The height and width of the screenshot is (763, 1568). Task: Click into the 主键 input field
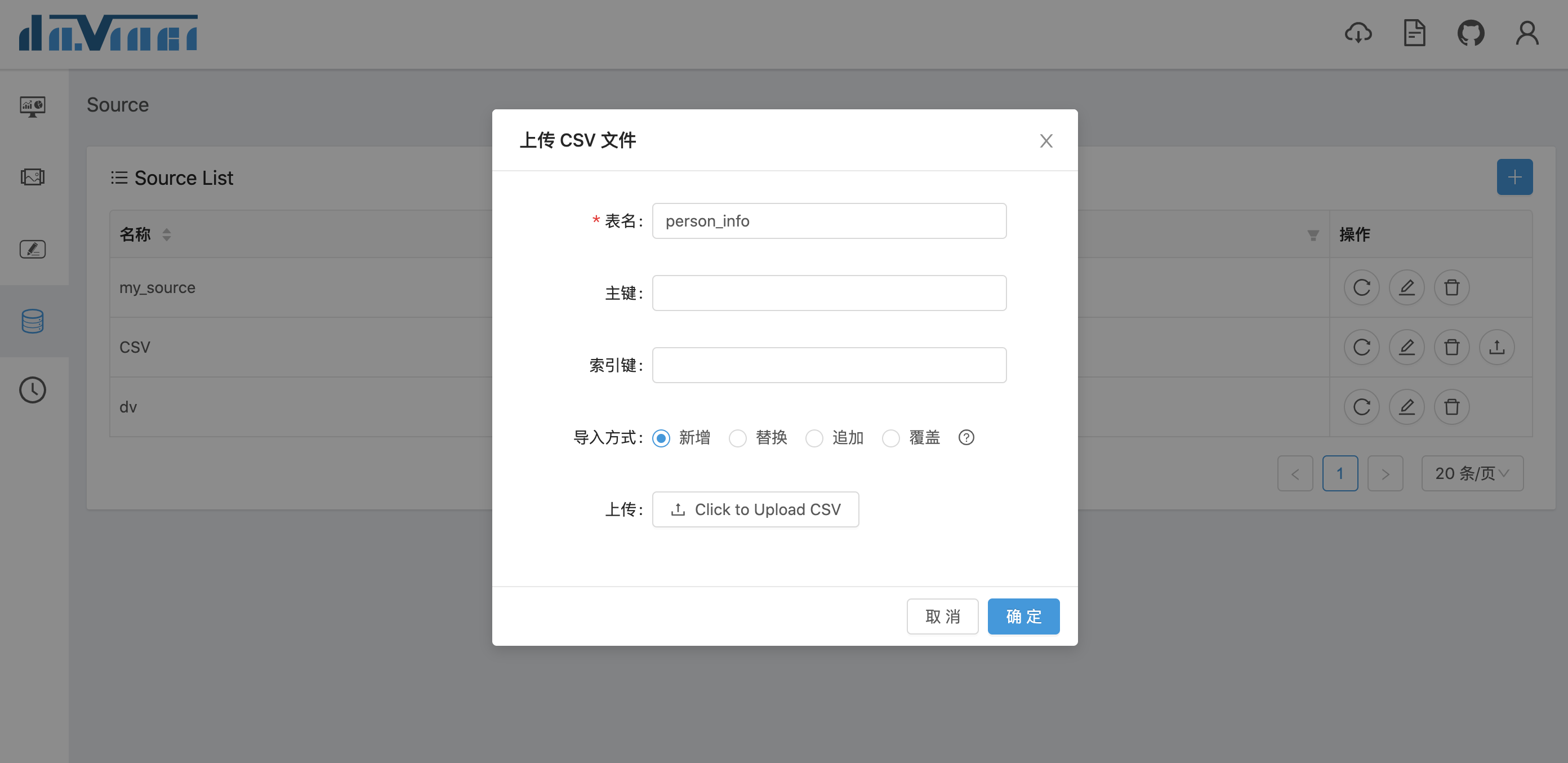tap(828, 293)
